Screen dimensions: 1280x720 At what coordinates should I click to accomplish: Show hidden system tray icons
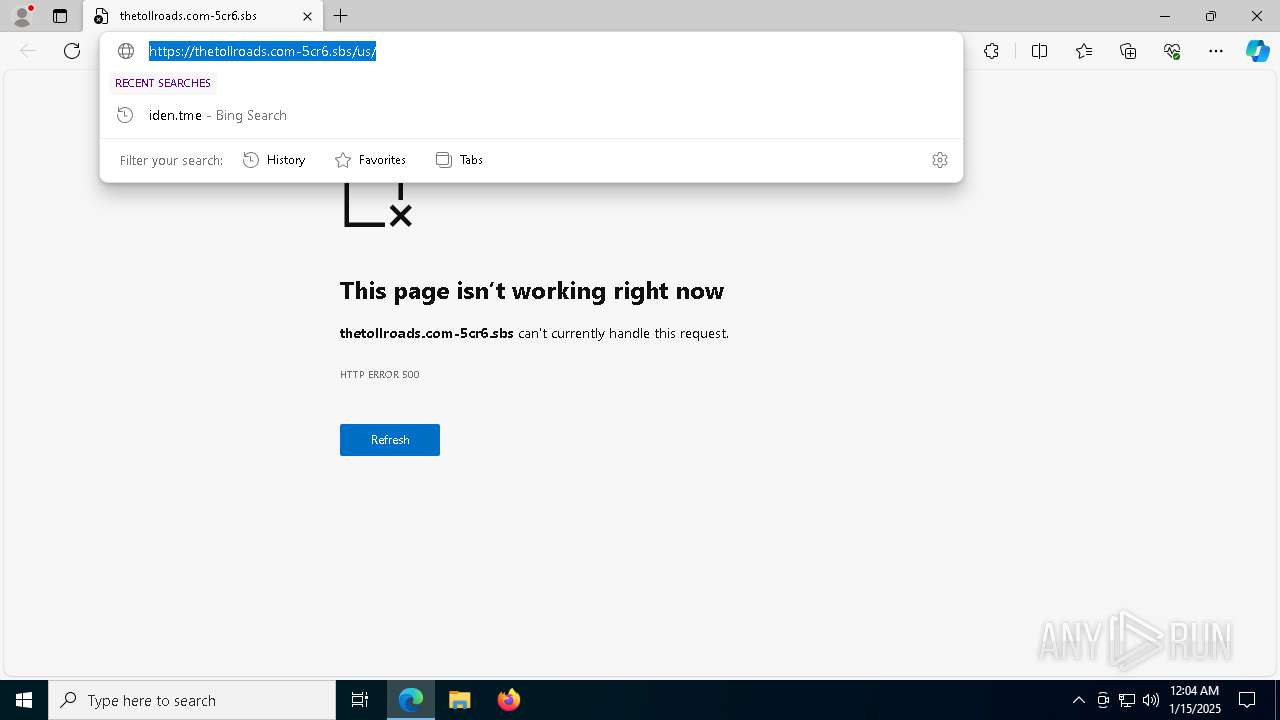click(x=1078, y=700)
